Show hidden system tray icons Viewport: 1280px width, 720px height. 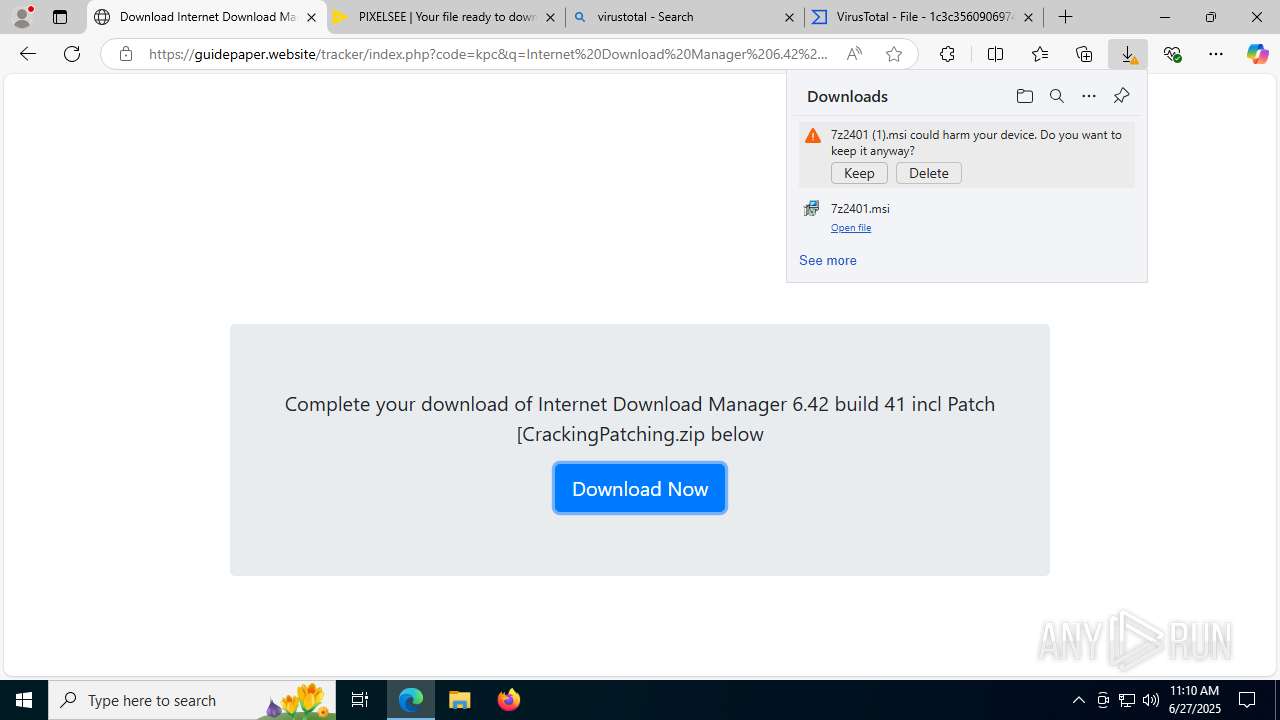pos(1078,700)
